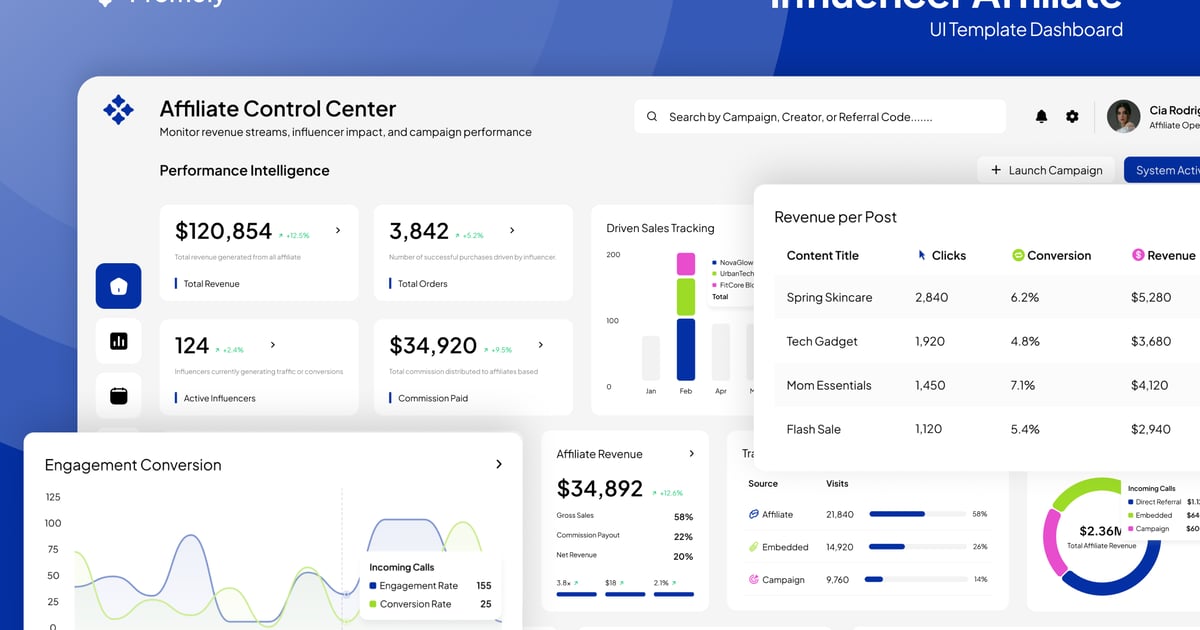Click the blue Feb bar in chart
1200x630 pixels.
click(x=685, y=350)
